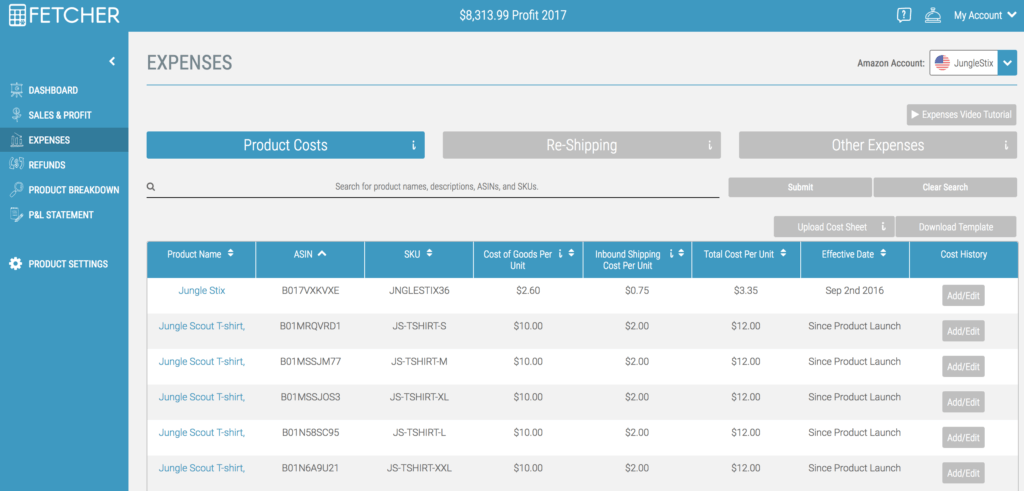Click the P&L Statement document icon
This screenshot has height=491, width=1024.
[x=16, y=215]
